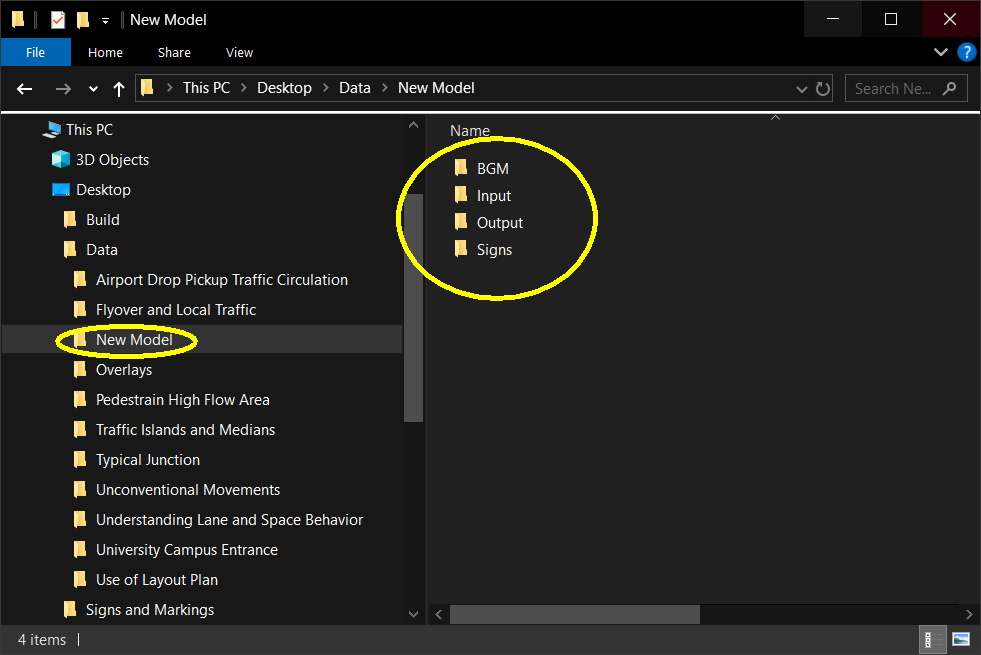
Task: Expand the ribbon with chevron
Action: click(x=940, y=52)
